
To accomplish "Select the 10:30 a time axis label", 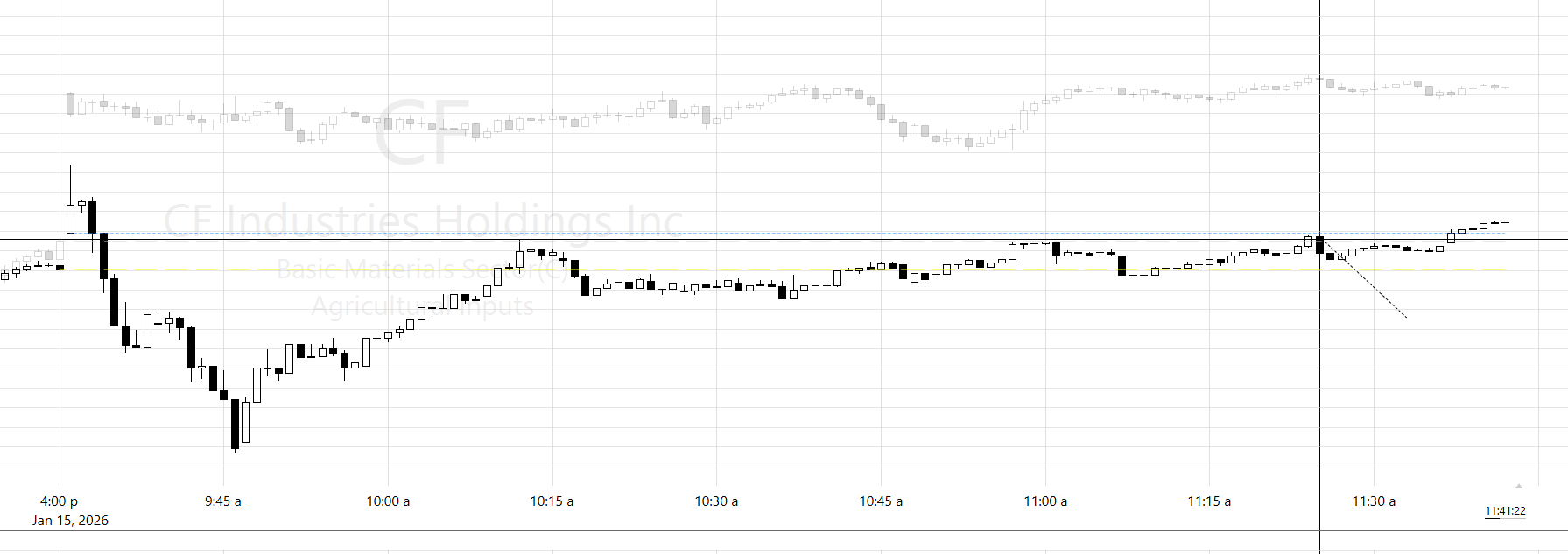I will click(716, 501).
